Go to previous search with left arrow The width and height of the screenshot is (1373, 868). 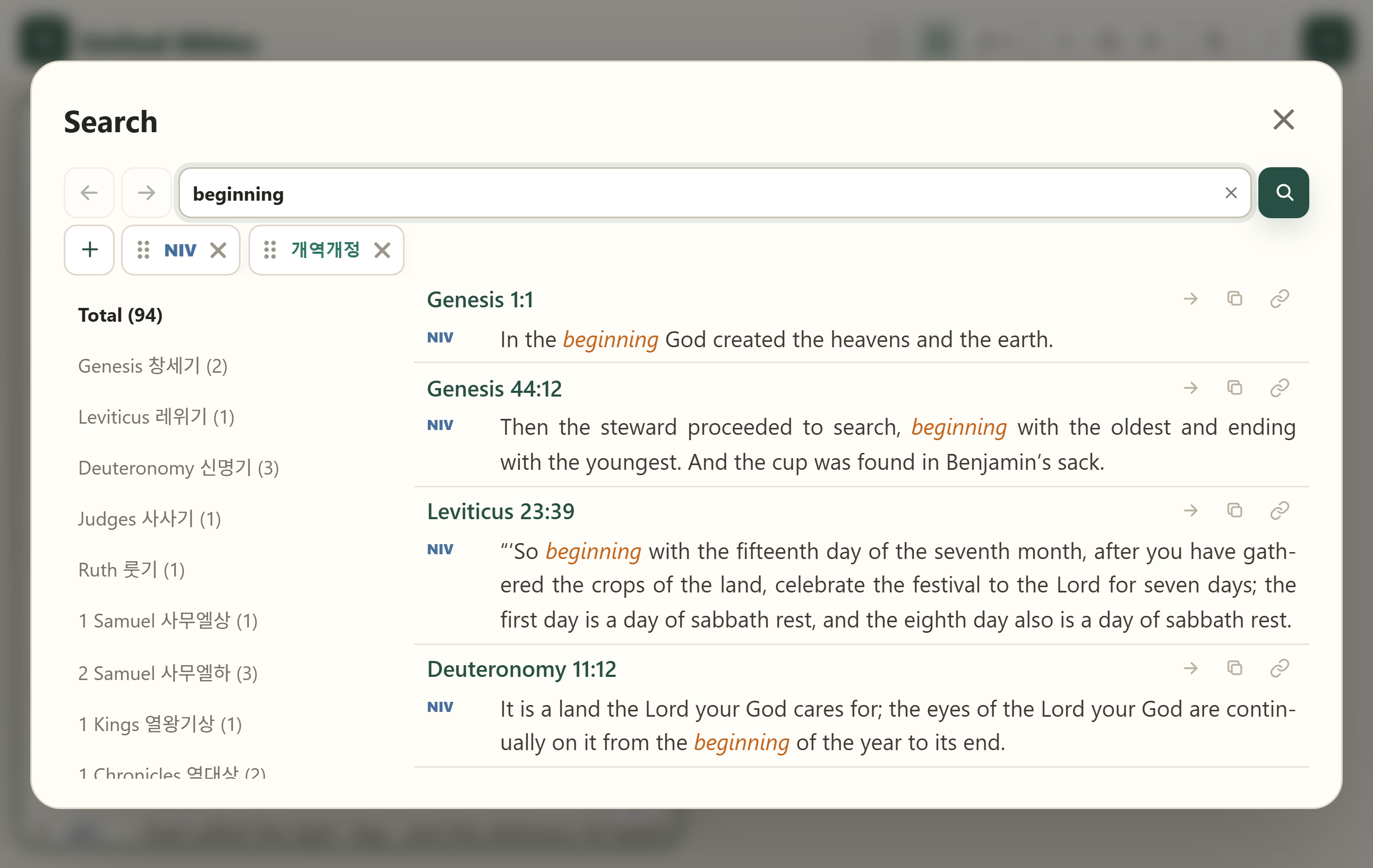click(x=89, y=193)
